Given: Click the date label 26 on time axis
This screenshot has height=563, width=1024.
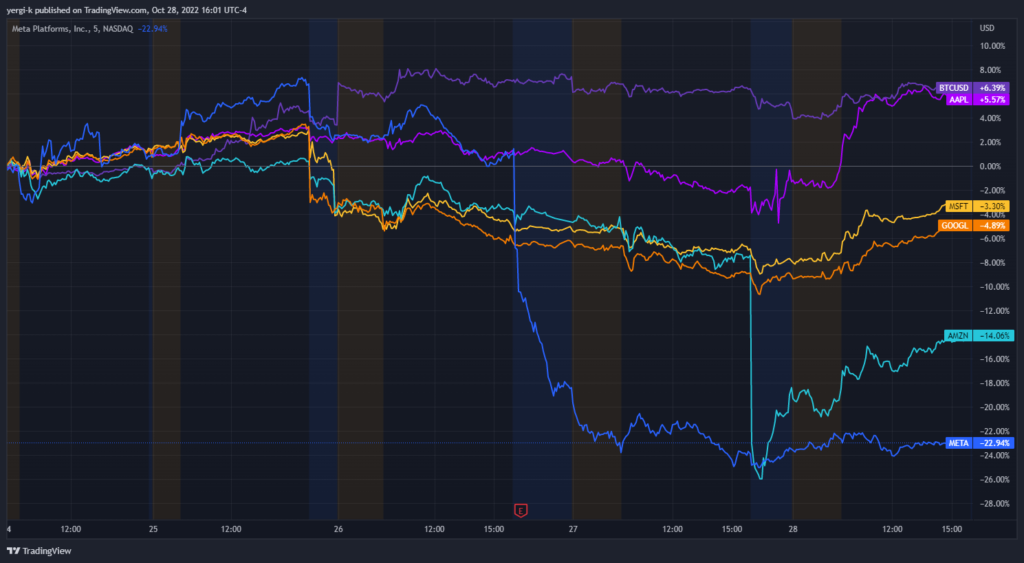Looking at the screenshot, I should (x=338, y=529).
